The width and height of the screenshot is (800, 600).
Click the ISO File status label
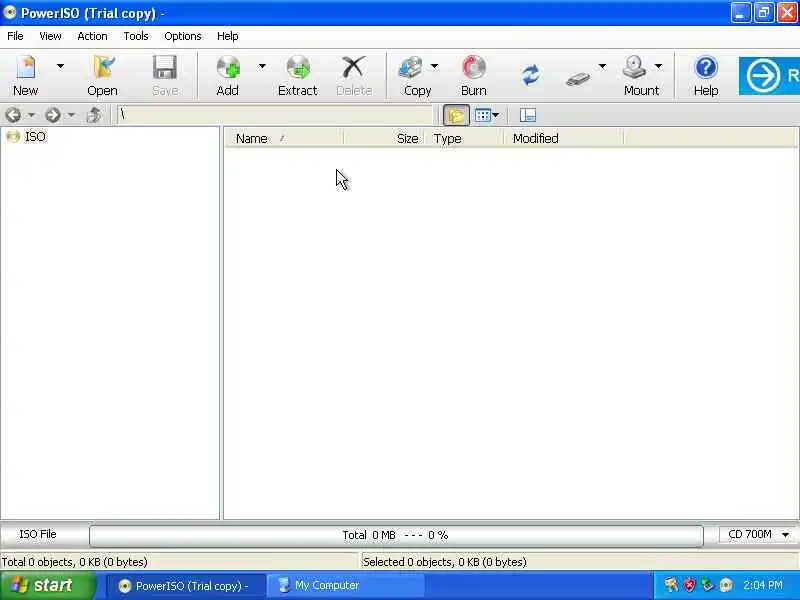(38, 534)
